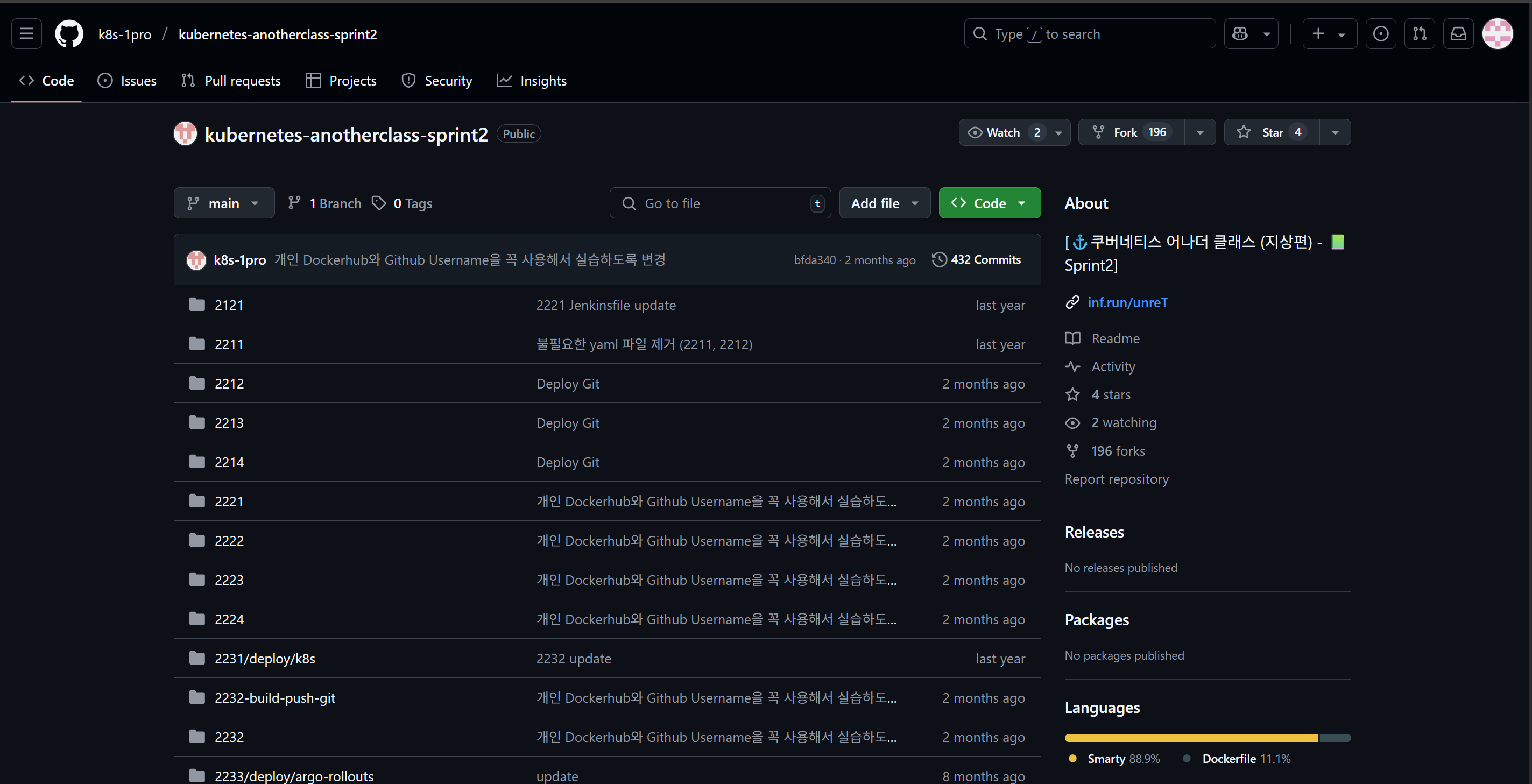The image size is (1532, 784).
Task: Click the GitHub logo home icon
Action: pyautogui.click(x=69, y=34)
